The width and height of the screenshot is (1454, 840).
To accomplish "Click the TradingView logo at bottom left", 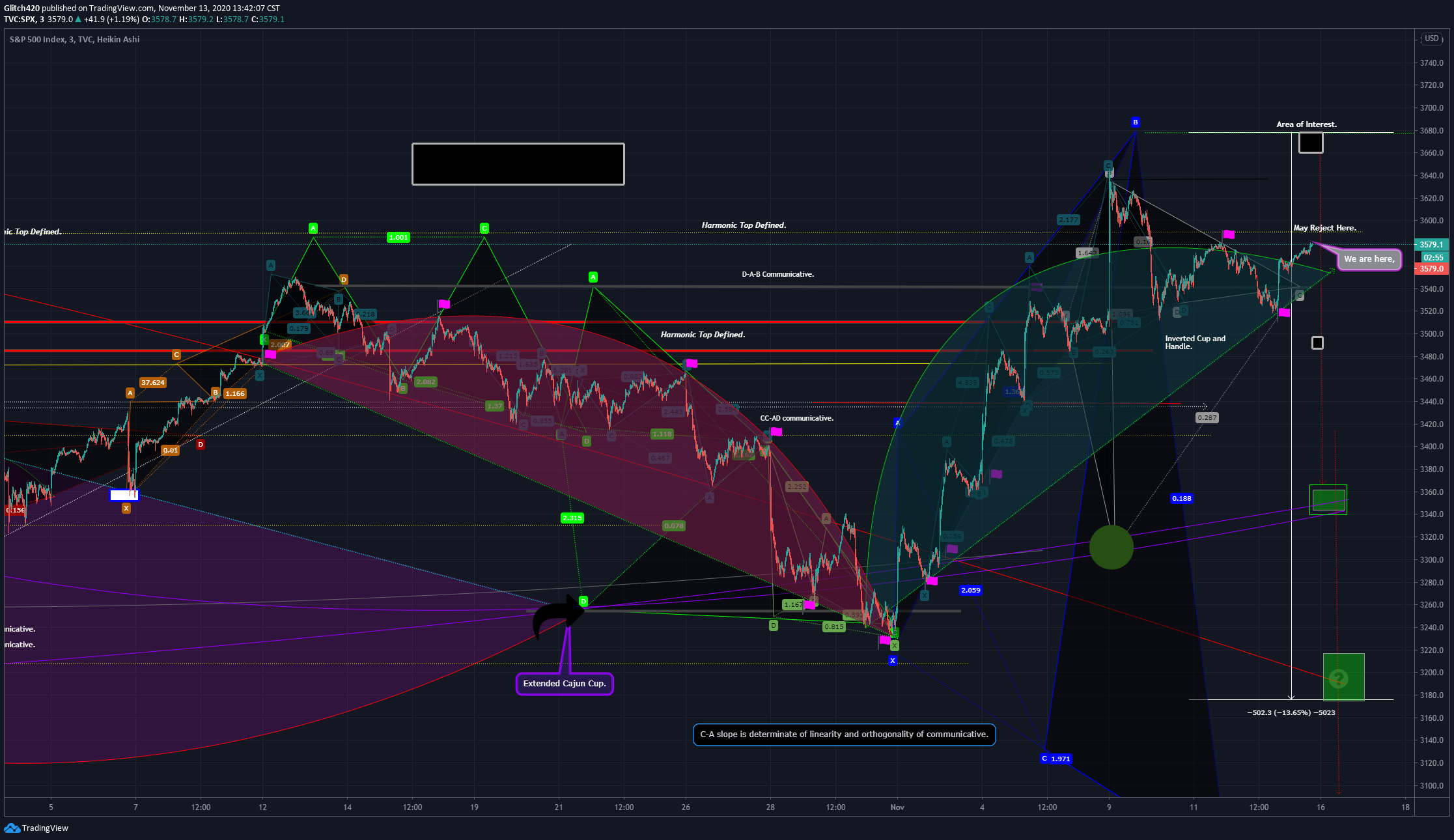I will pos(36,828).
